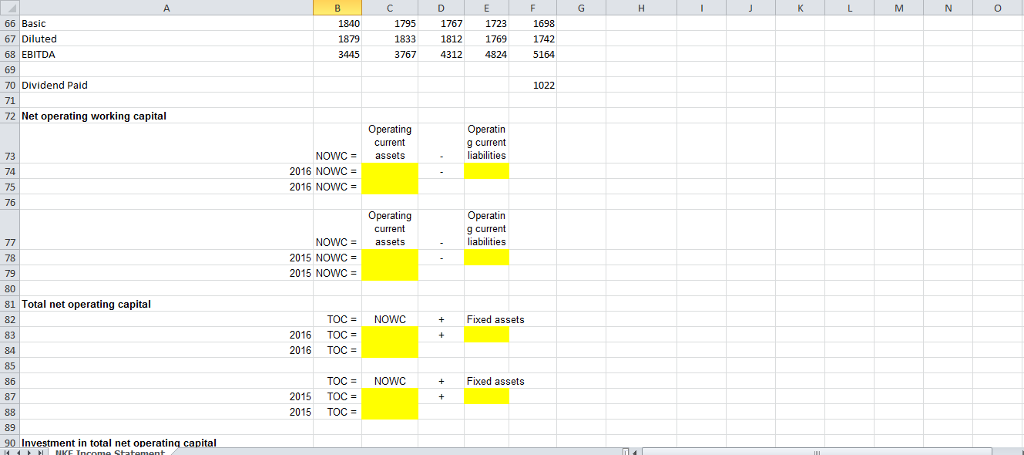Screen dimensions: 1024x455
Task: Open the NKE Income Statement sheet tab
Action: point(110,452)
